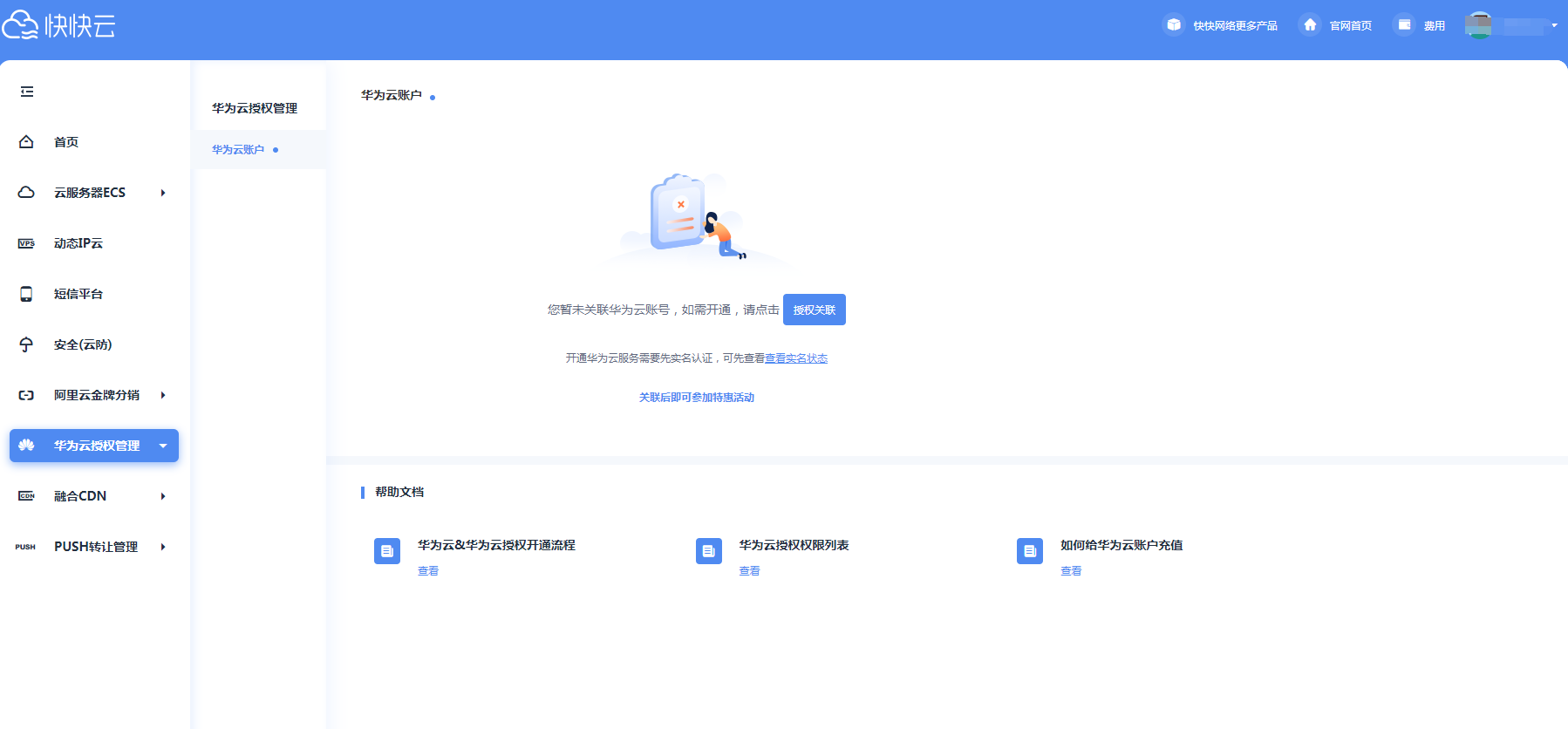
Task: Click the 官网首页 house icon
Action: point(1310,25)
